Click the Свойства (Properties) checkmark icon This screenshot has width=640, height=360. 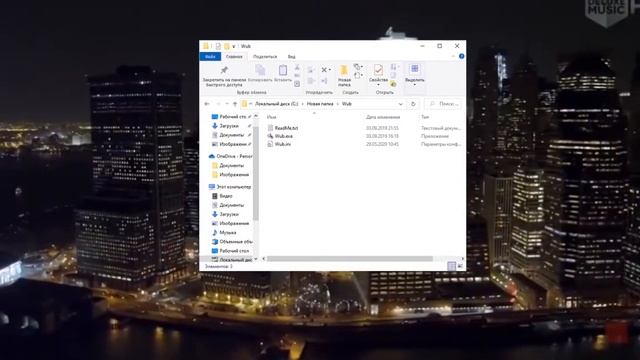point(378,70)
